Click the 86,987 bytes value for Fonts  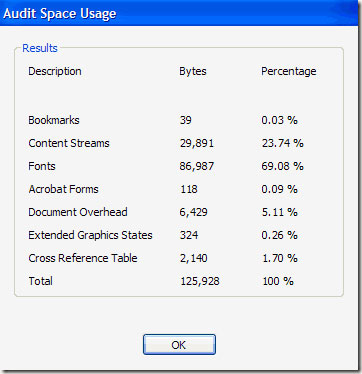197,166
